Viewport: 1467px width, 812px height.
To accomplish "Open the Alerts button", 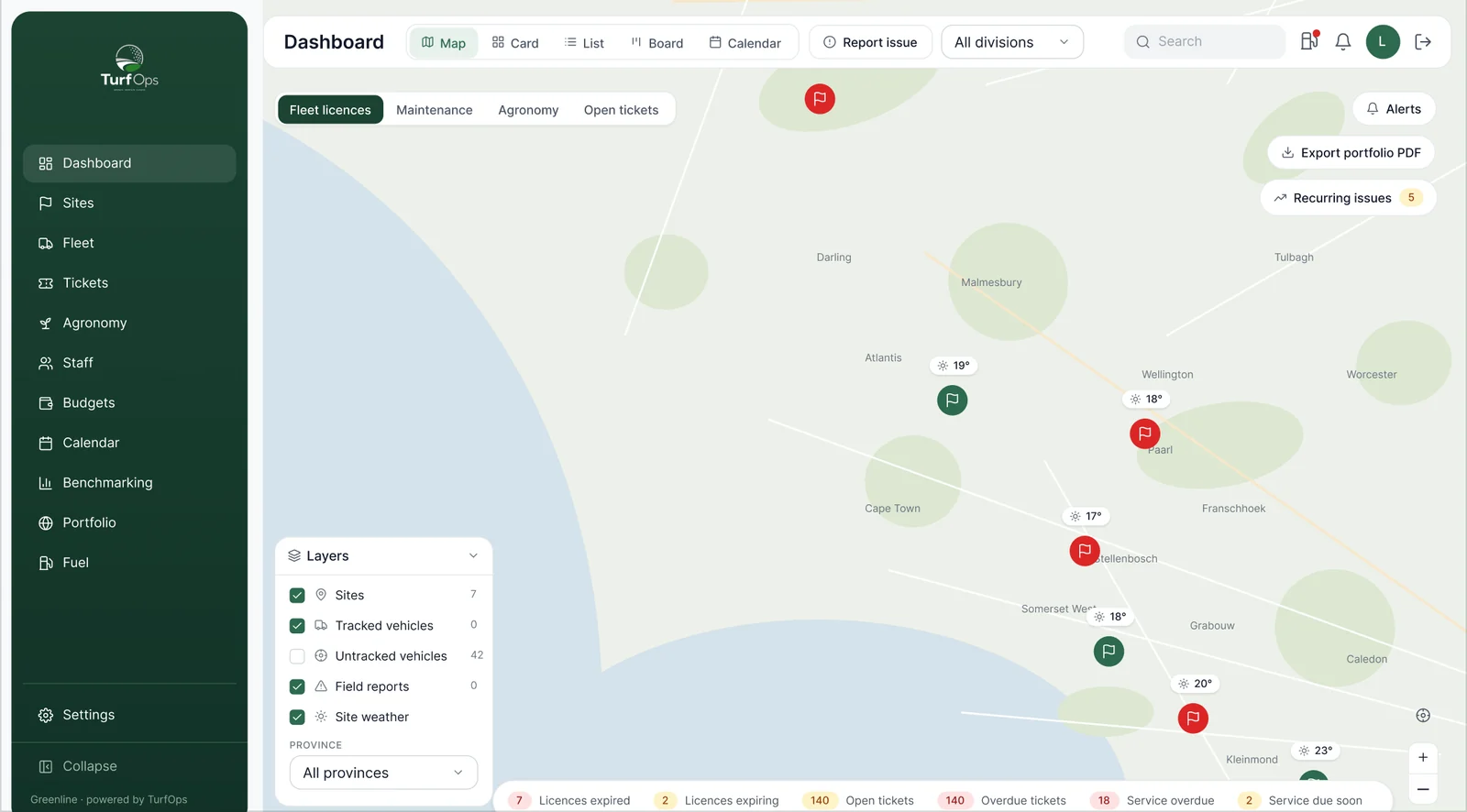I will point(1394,109).
